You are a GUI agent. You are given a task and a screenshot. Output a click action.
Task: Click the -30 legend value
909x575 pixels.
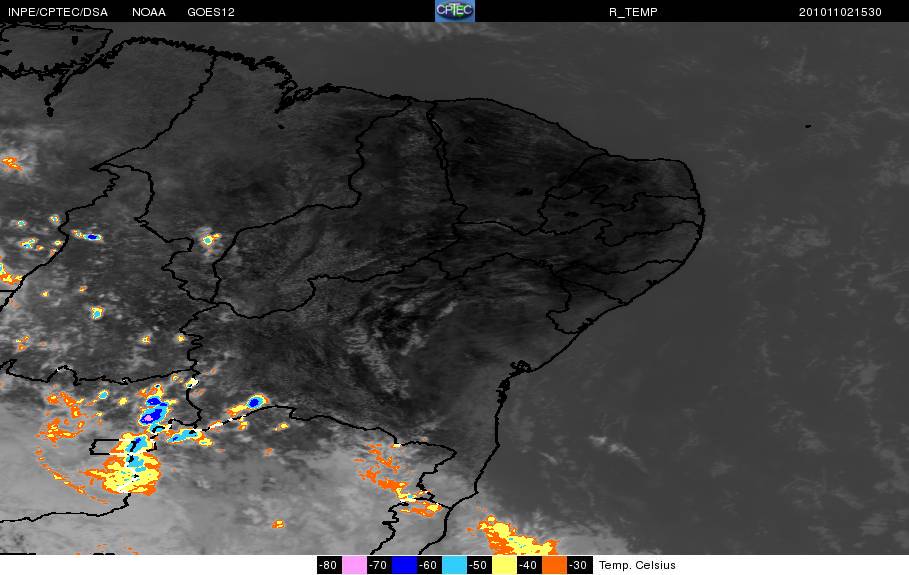click(x=579, y=565)
